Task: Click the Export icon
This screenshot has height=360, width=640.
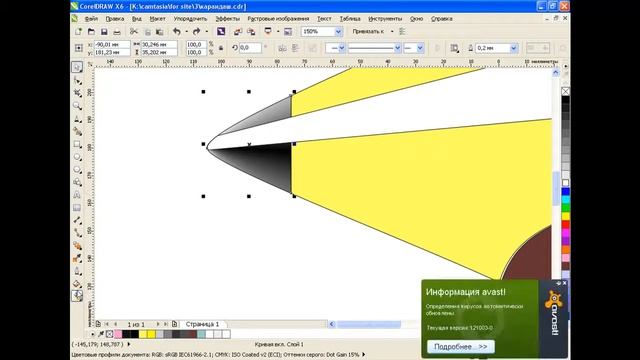Action: [251, 31]
